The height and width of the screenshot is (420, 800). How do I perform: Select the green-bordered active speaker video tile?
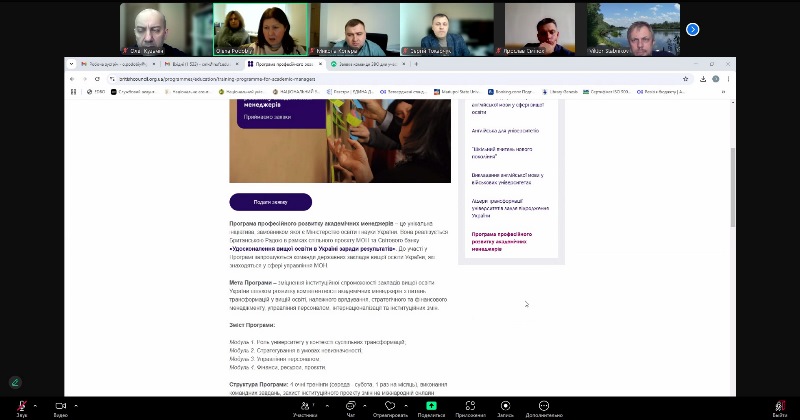tap(260, 30)
